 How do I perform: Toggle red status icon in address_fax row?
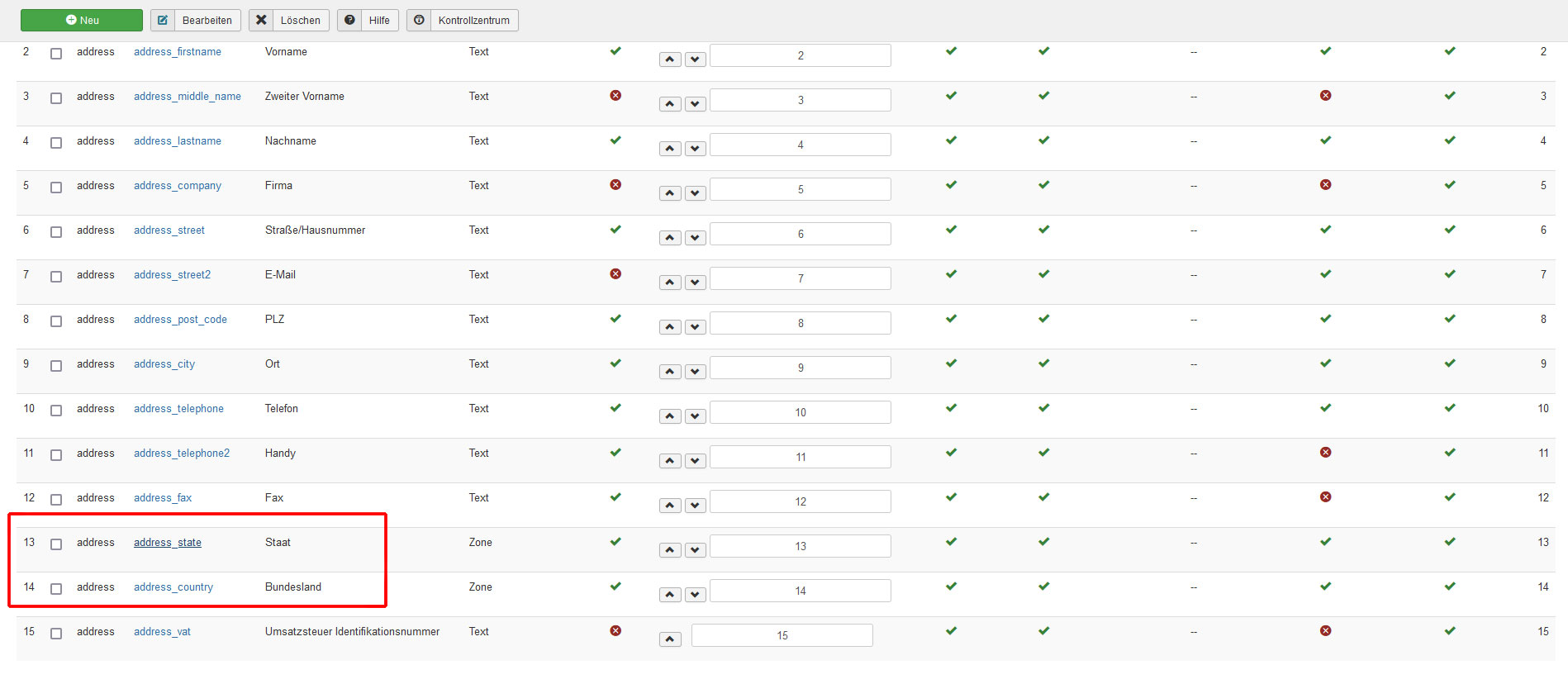[x=1325, y=497]
